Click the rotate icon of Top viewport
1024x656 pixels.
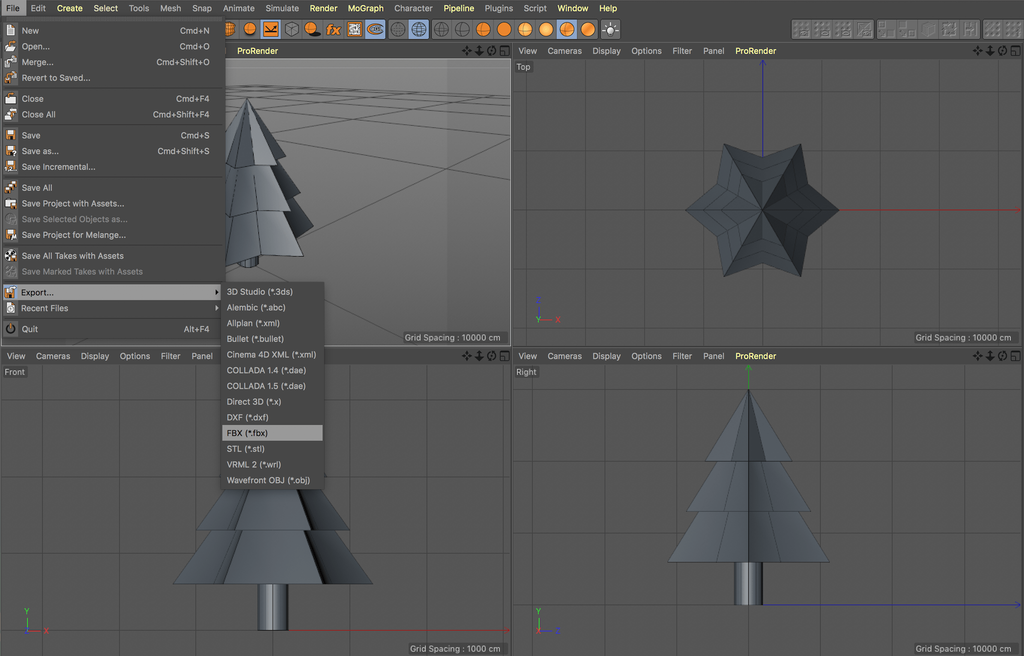click(x=1002, y=51)
